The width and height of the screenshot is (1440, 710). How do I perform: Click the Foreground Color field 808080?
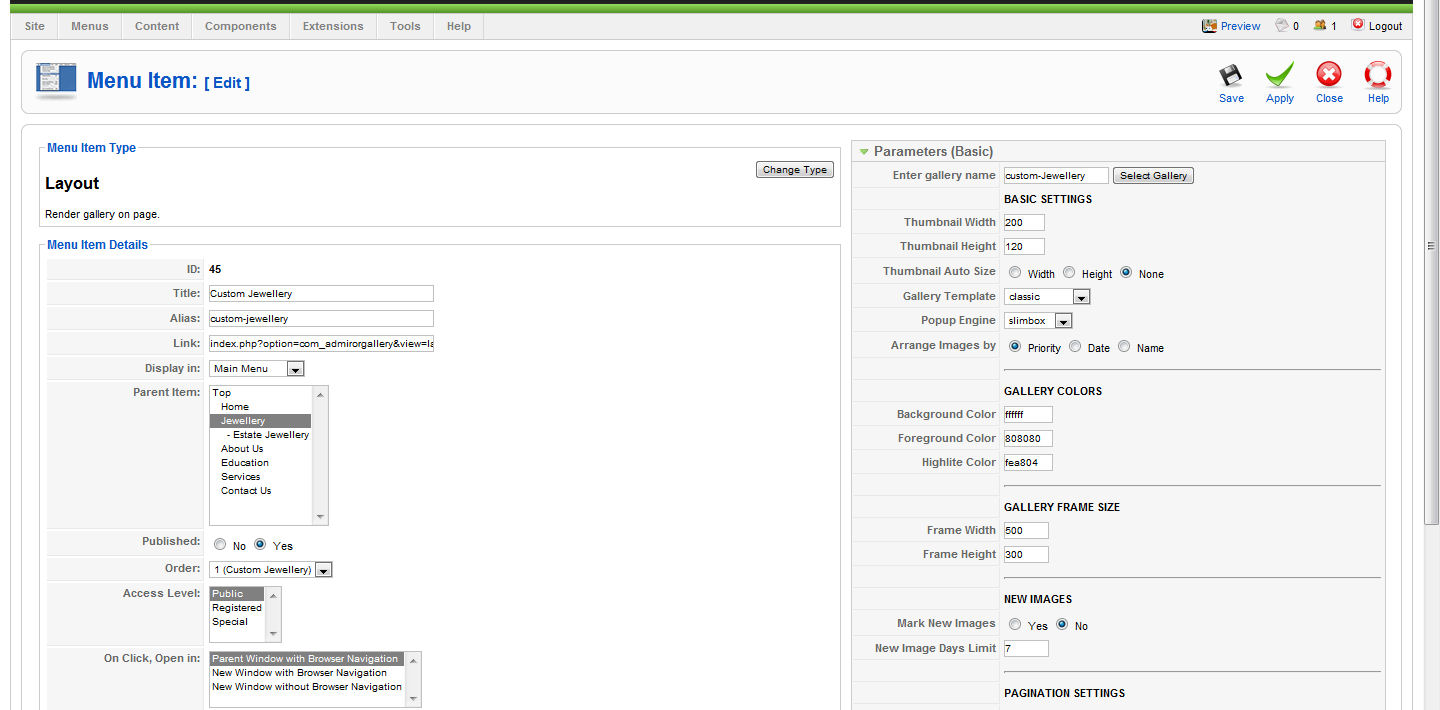(1028, 438)
